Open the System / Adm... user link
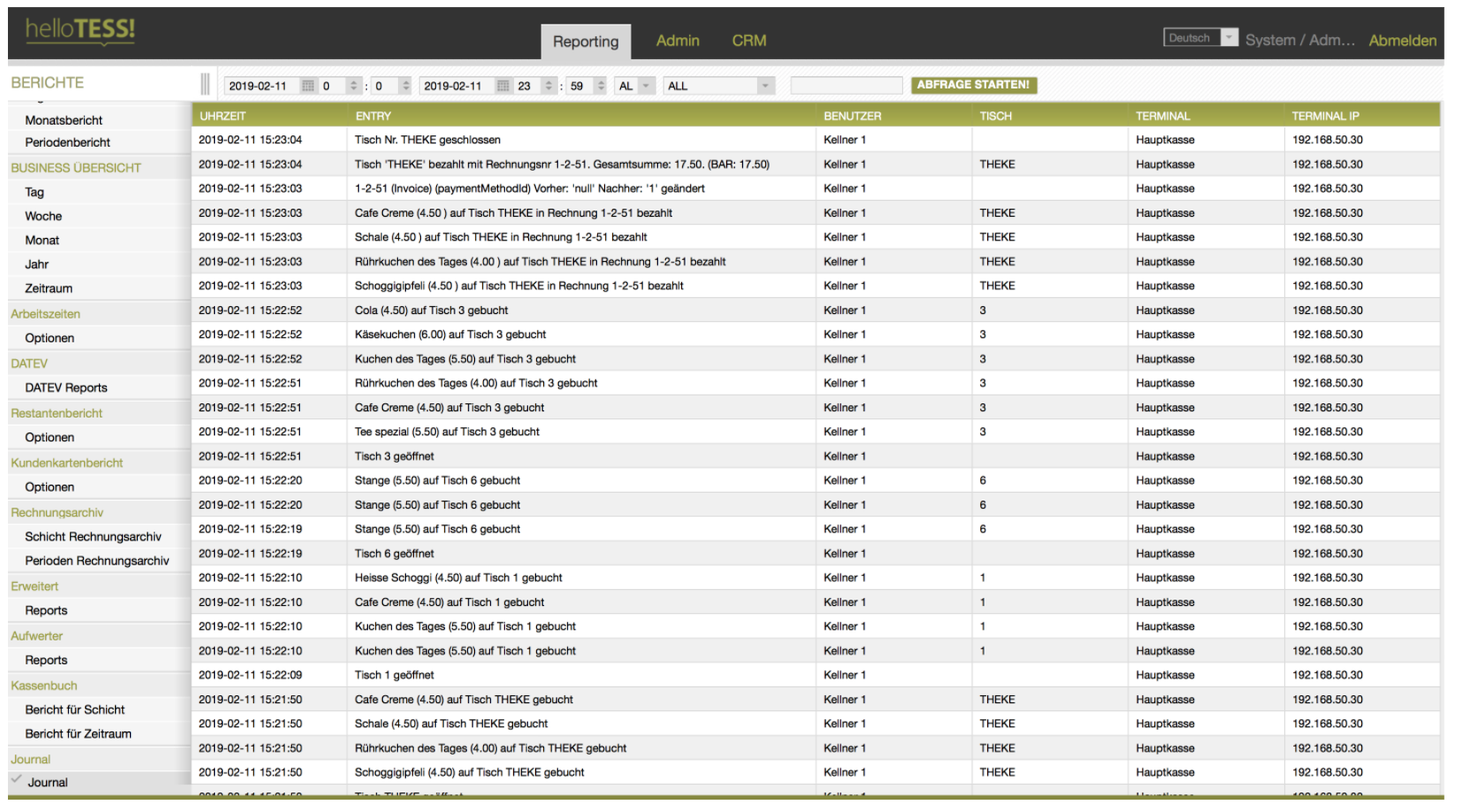The width and height of the screenshot is (1471, 812). (x=1299, y=41)
